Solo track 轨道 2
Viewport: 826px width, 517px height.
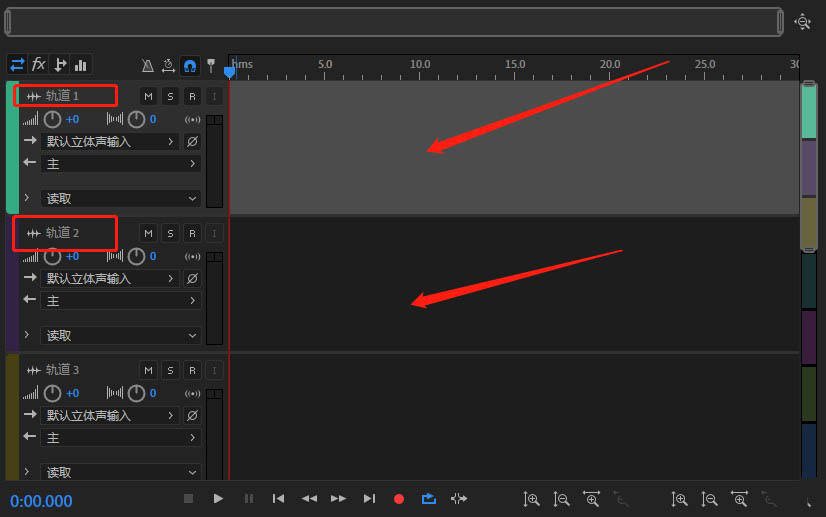[x=170, y=233]
